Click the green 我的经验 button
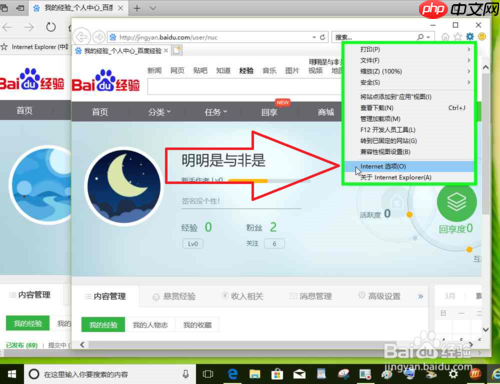The width and height of the screenshot is (500, 384). tap(103, 325)
